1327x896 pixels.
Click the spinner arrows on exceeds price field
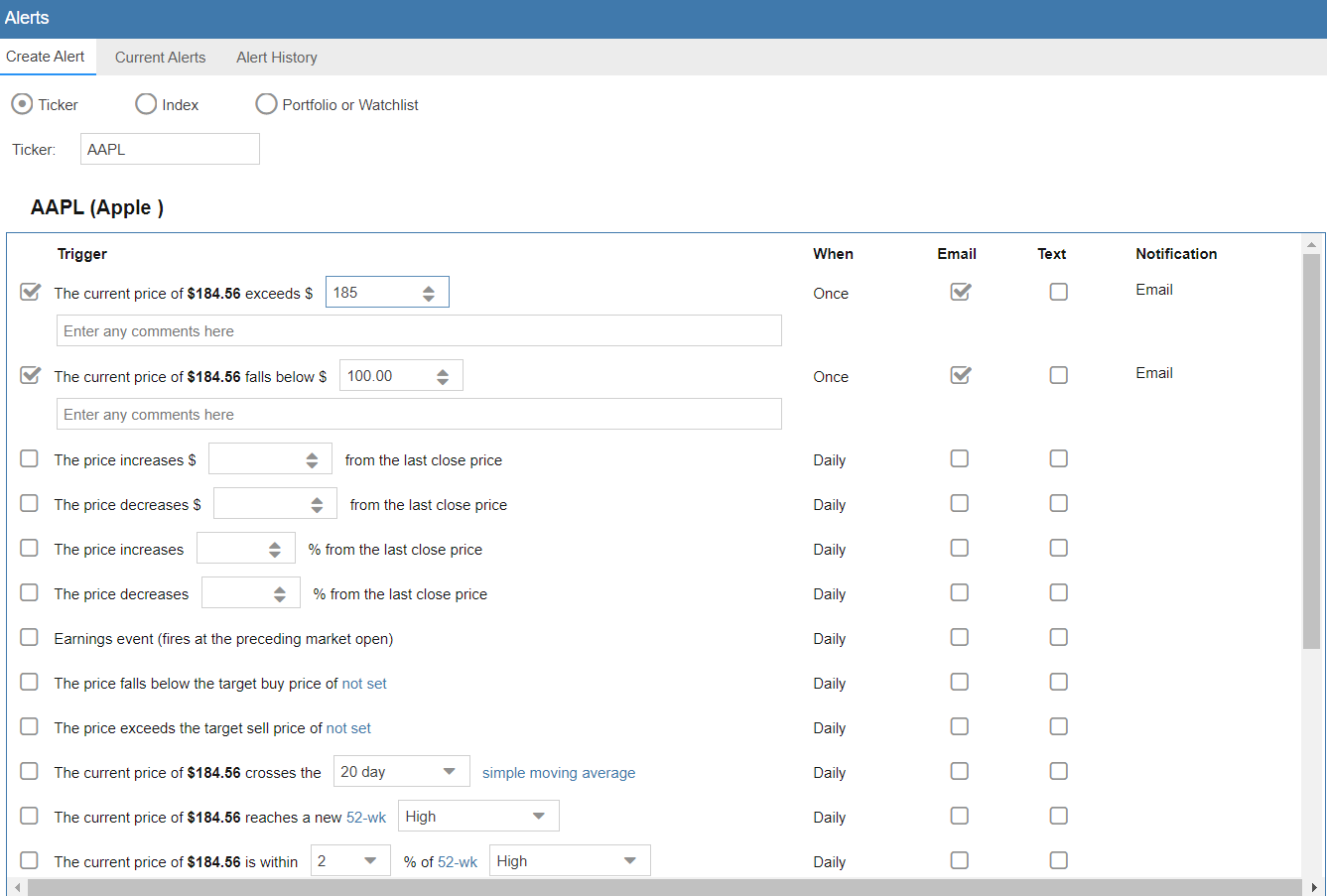[429, 294]
